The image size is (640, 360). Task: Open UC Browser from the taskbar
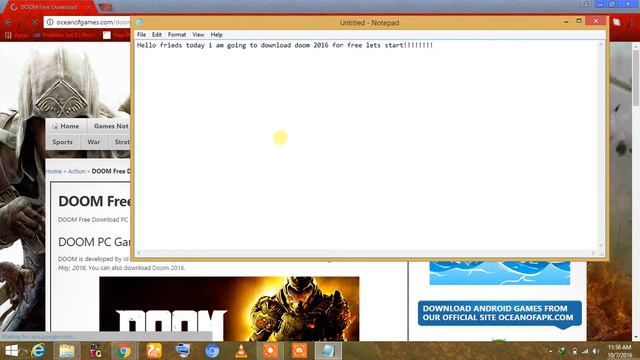click(x=154, y=351)
